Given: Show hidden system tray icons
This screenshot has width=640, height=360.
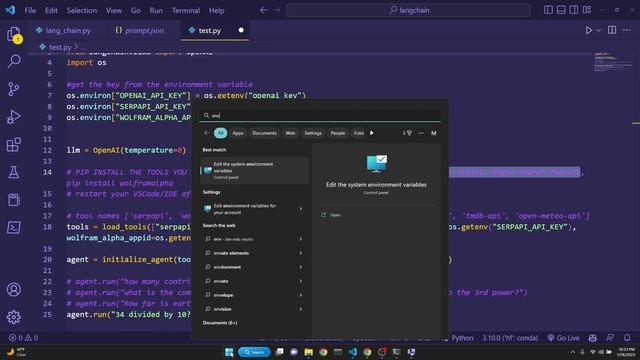Looking at the screenshot, I should 573,352.
